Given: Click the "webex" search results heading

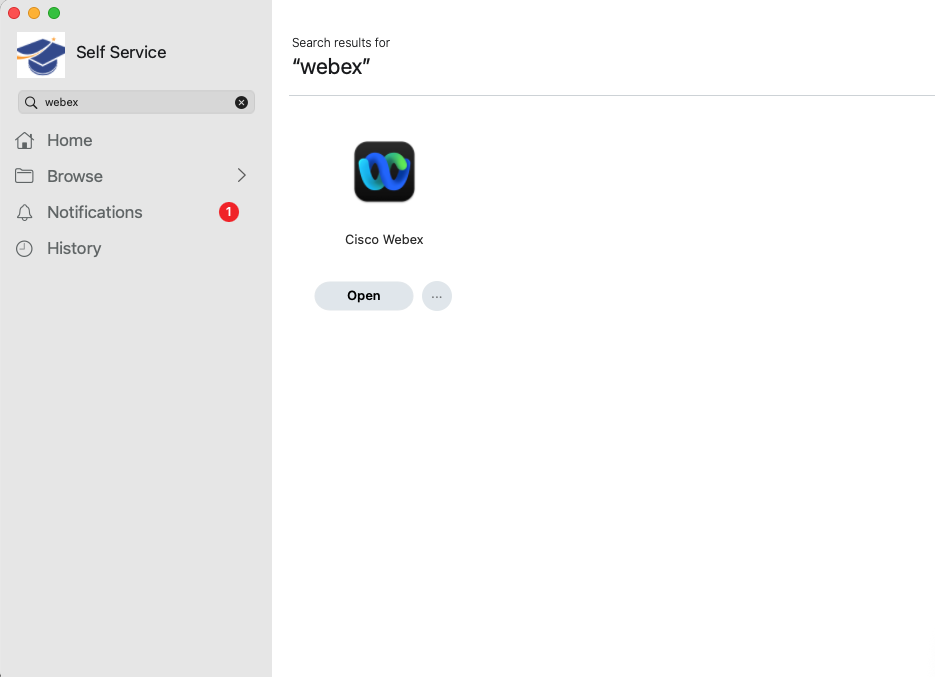Looking at the screenshot, I should coord(331,66).
